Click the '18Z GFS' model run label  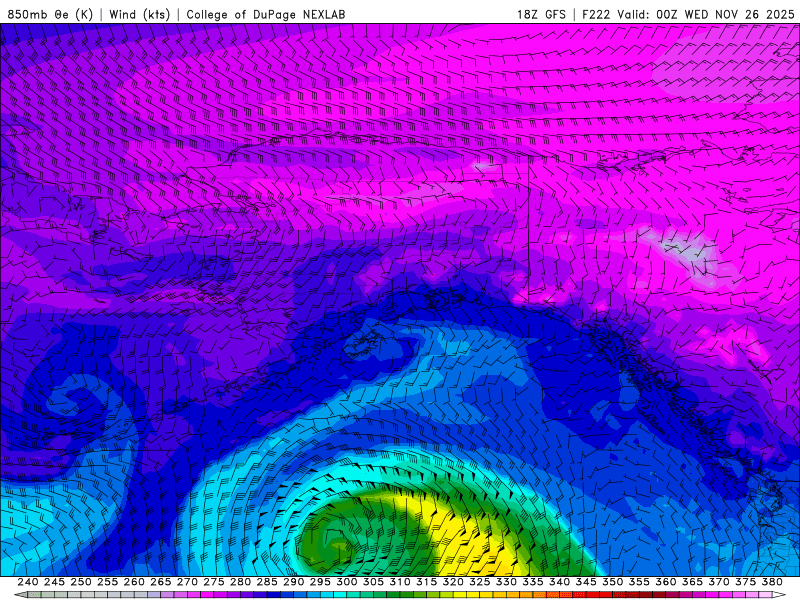(541, 14)
